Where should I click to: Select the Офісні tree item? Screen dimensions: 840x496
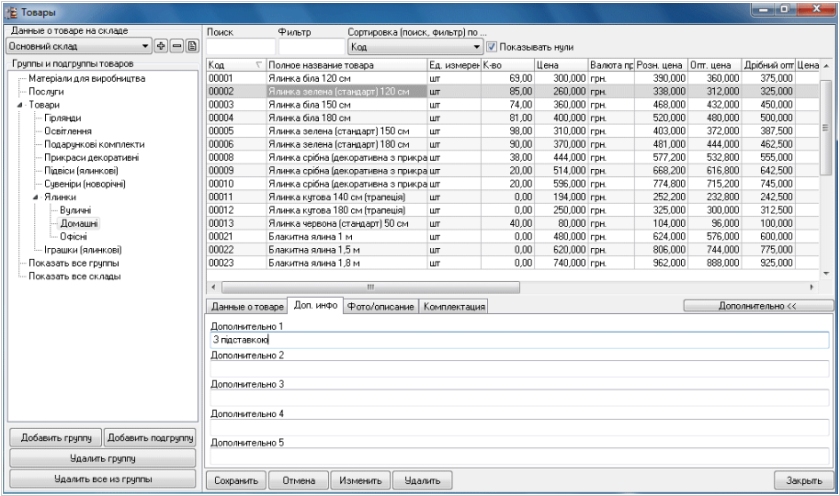click(73, 237)
